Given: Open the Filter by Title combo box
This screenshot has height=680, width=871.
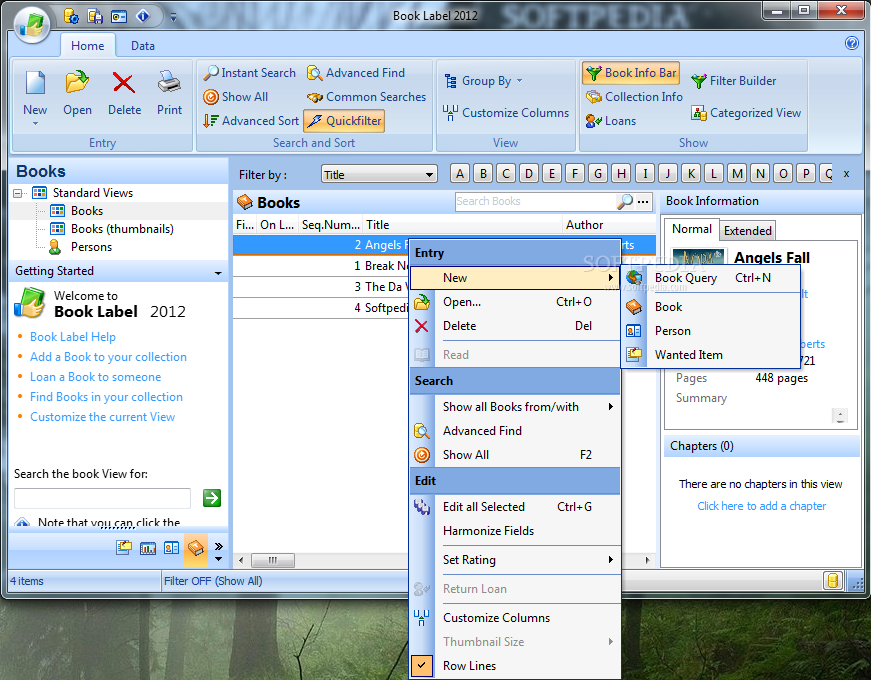Looking at the screenshot, I should pyautogui.click(x=379, y=174).
